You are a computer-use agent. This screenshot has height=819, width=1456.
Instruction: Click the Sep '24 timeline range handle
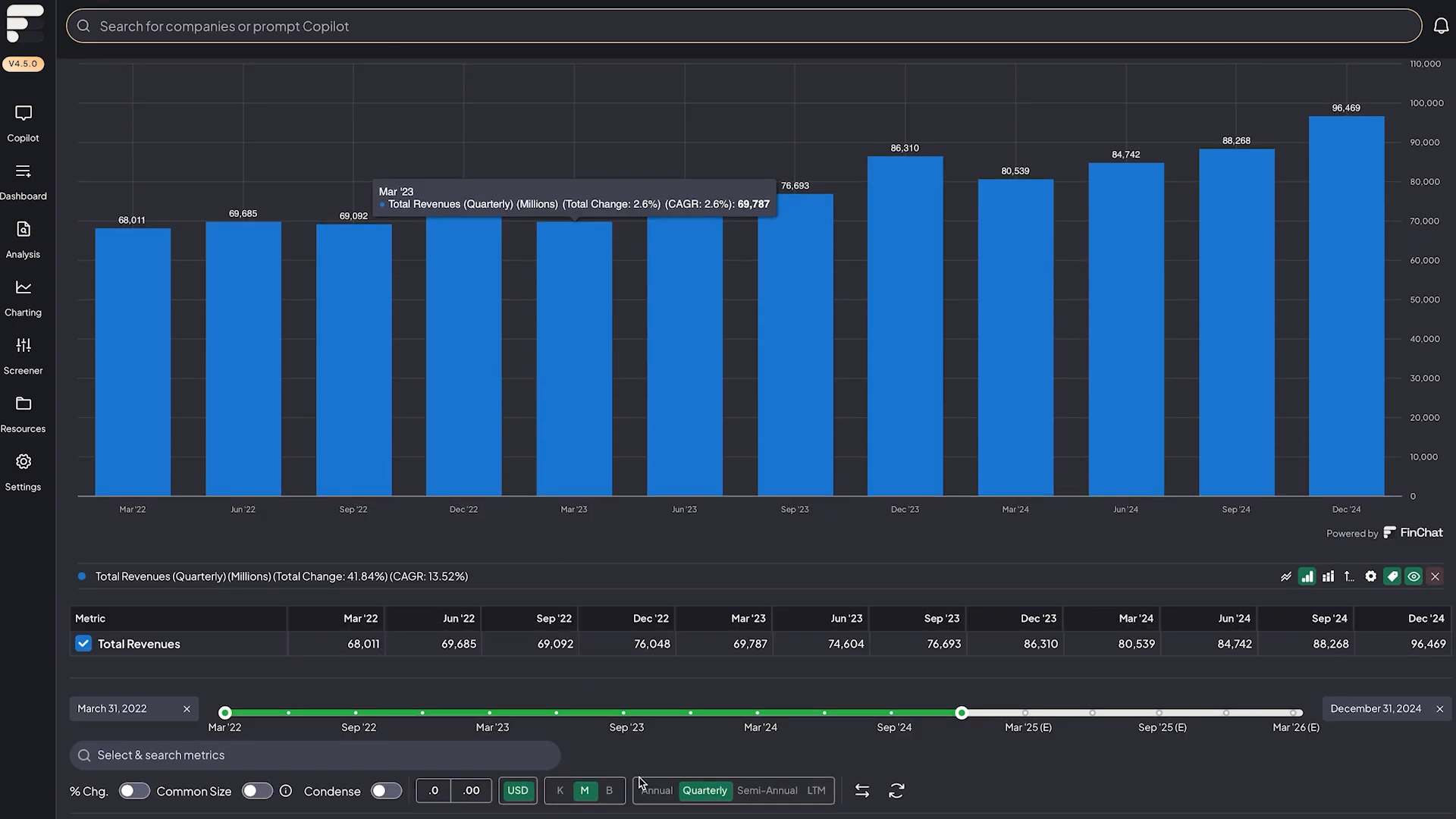click(962, 713)
